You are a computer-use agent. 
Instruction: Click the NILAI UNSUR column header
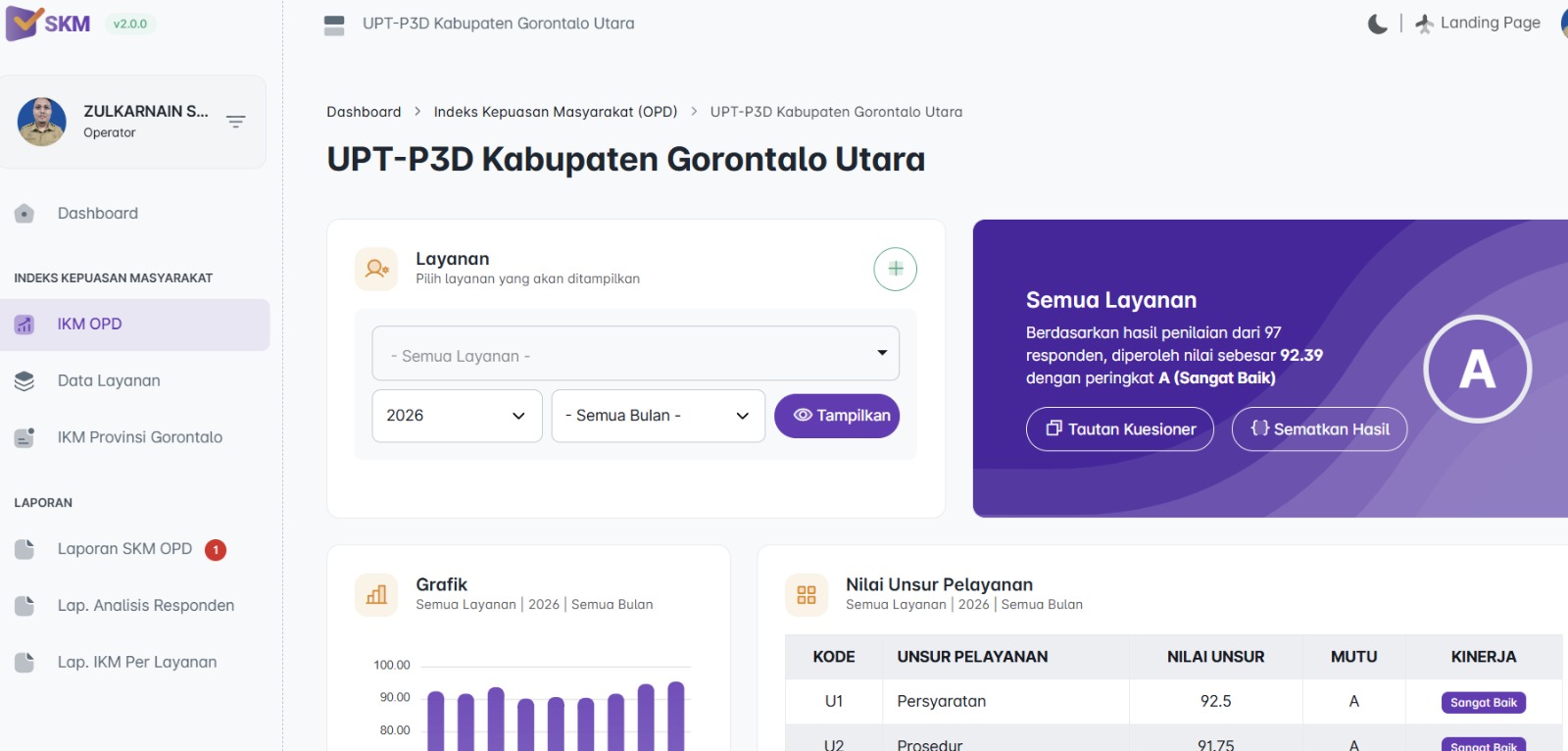[1216, 657]
